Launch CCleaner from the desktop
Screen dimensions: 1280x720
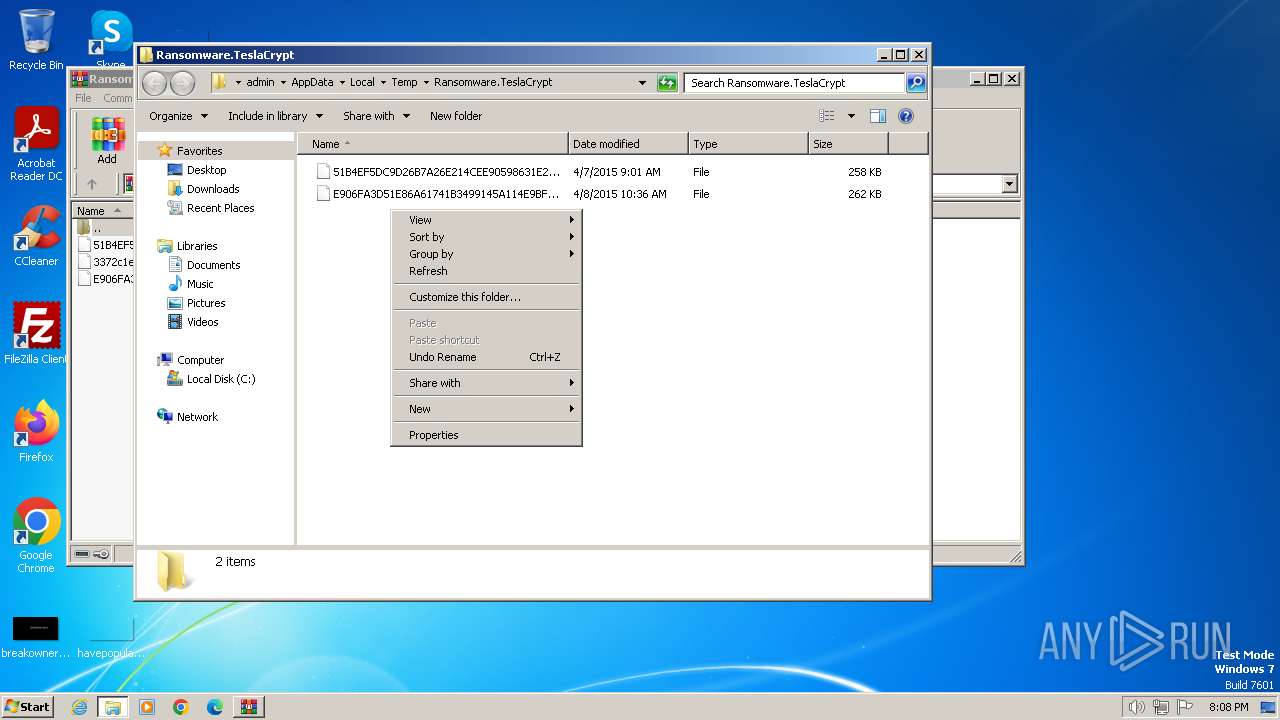pyautogui.click(x=36, y=236)
